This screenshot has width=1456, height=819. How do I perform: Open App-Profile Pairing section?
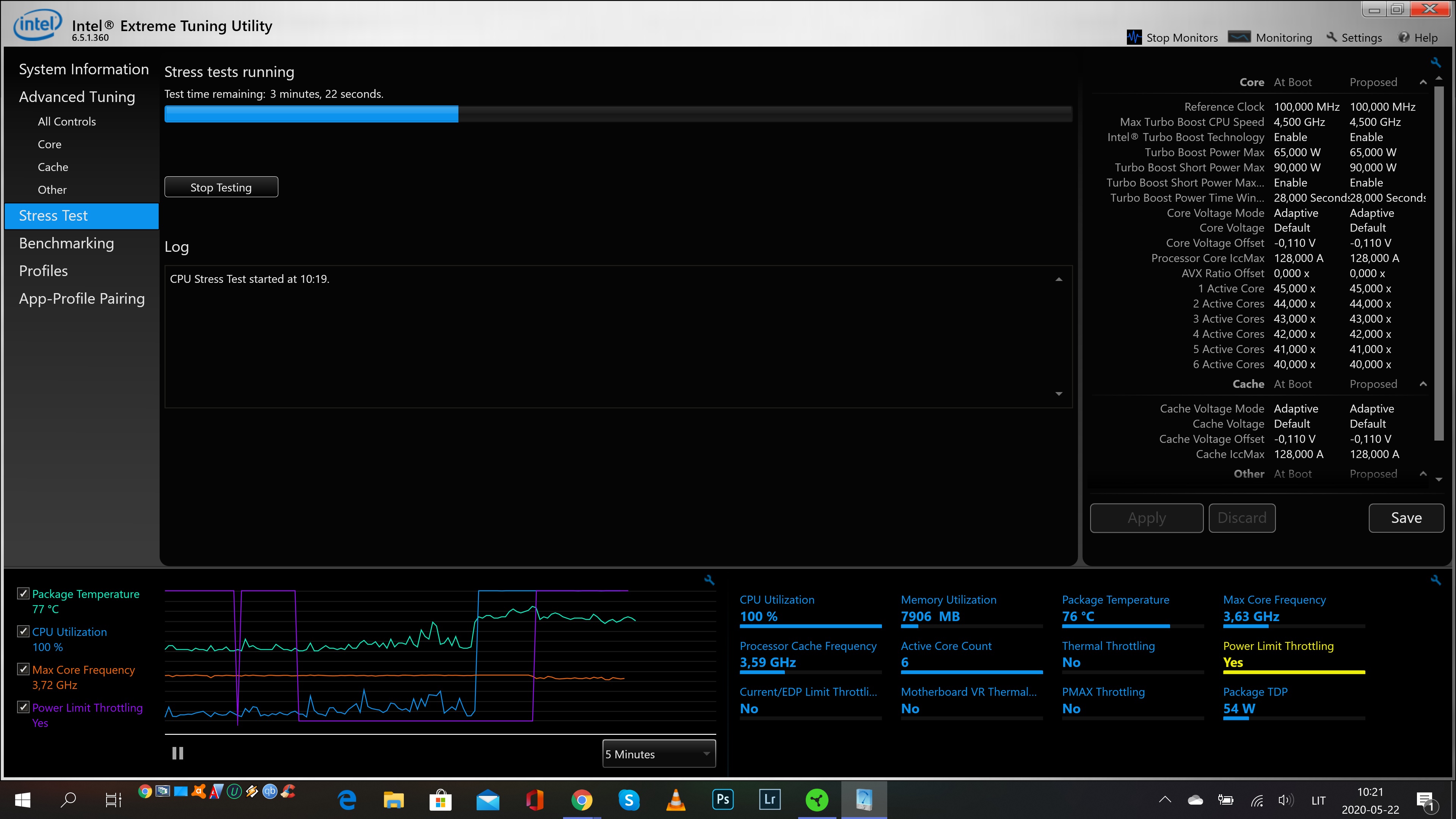point(82,298)
